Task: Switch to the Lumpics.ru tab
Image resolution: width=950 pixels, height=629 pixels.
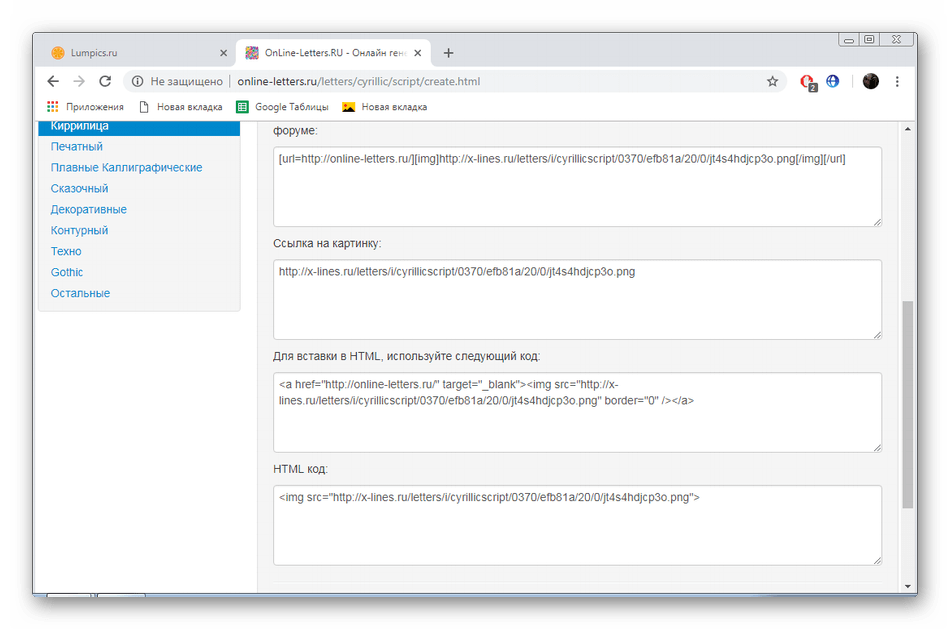Action: click(130, 53)
